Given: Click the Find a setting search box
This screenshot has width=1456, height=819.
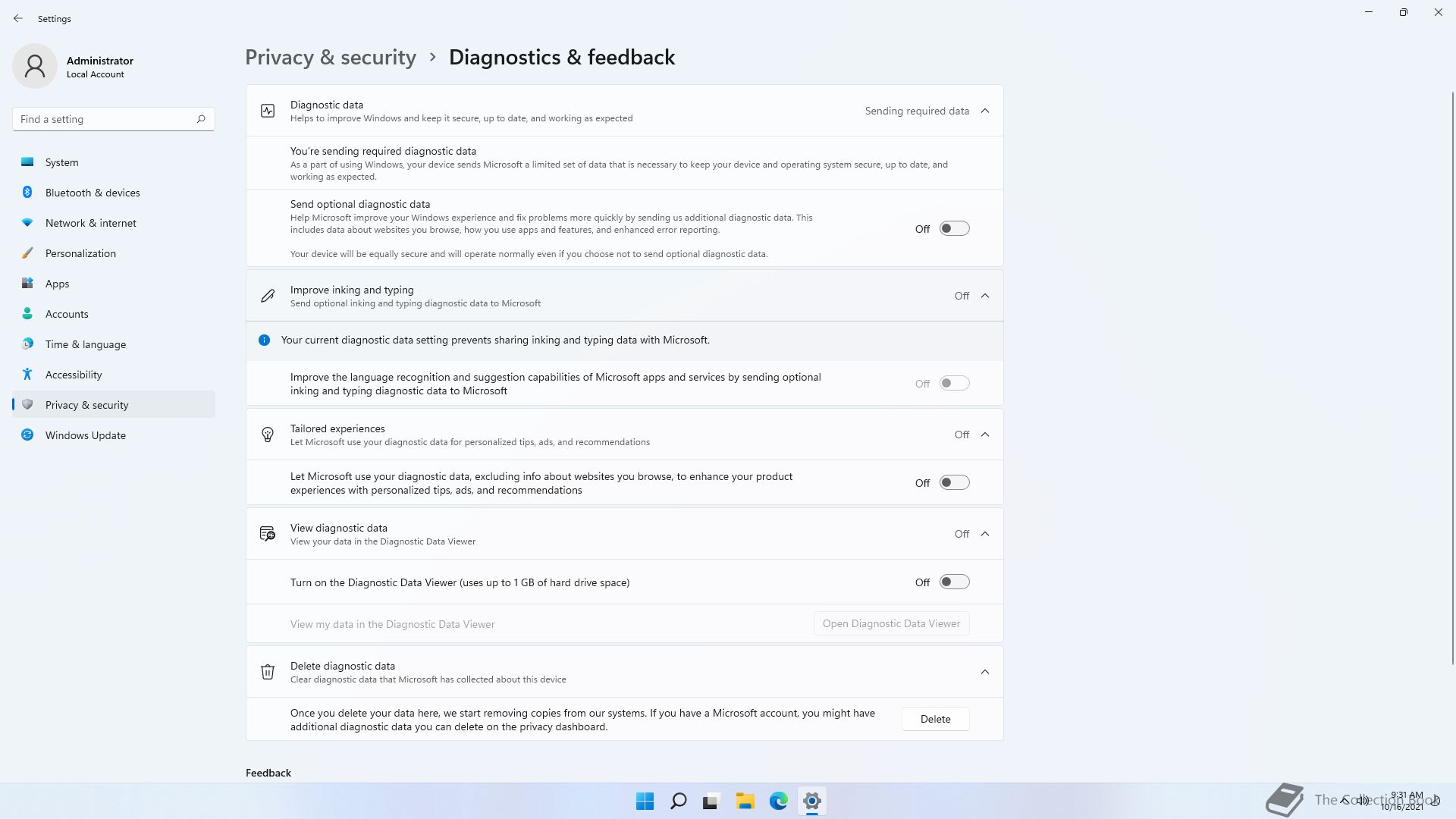Looking at the screenshot, I should pos(114,119).
